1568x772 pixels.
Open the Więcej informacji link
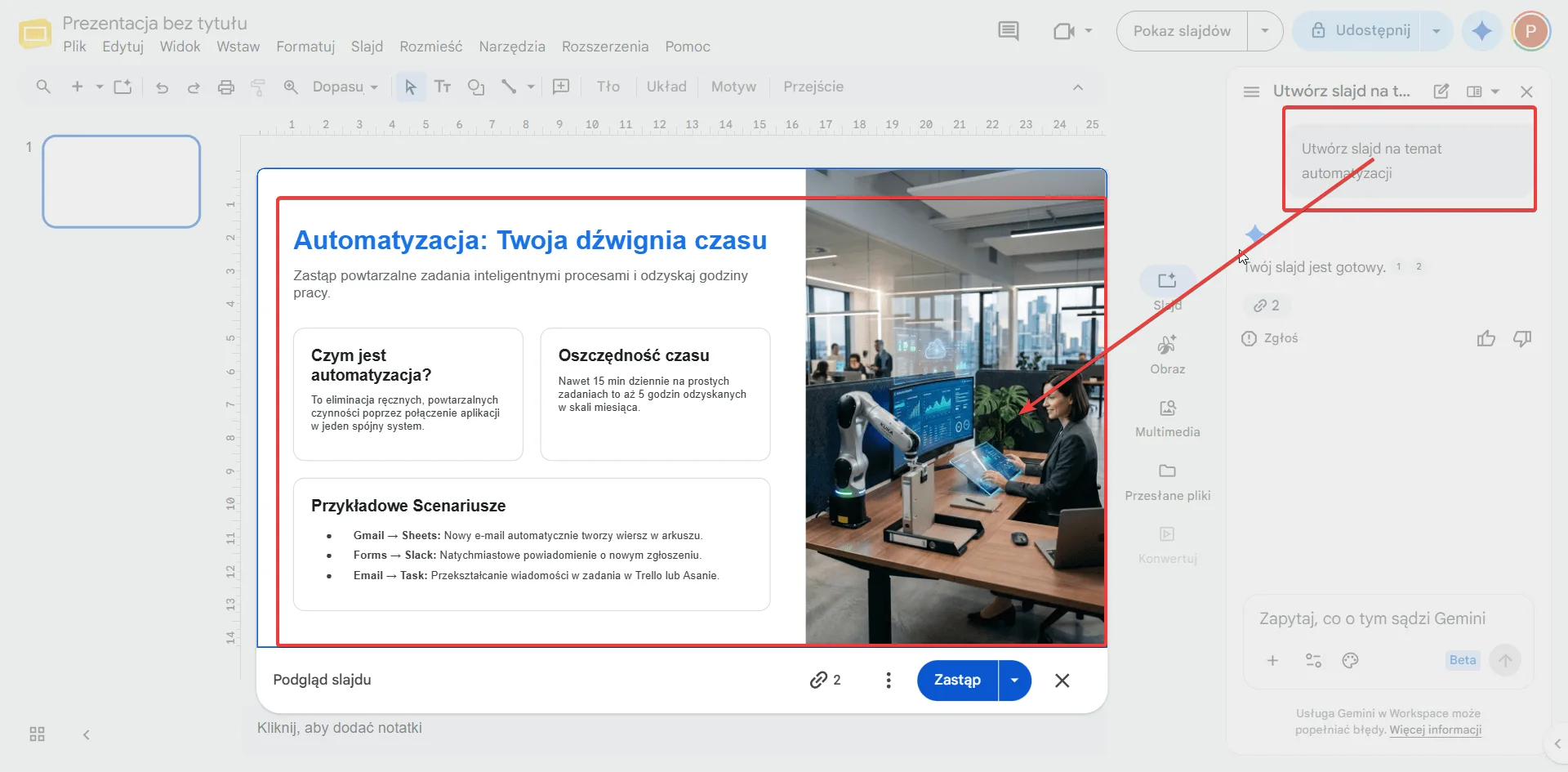1436,730
